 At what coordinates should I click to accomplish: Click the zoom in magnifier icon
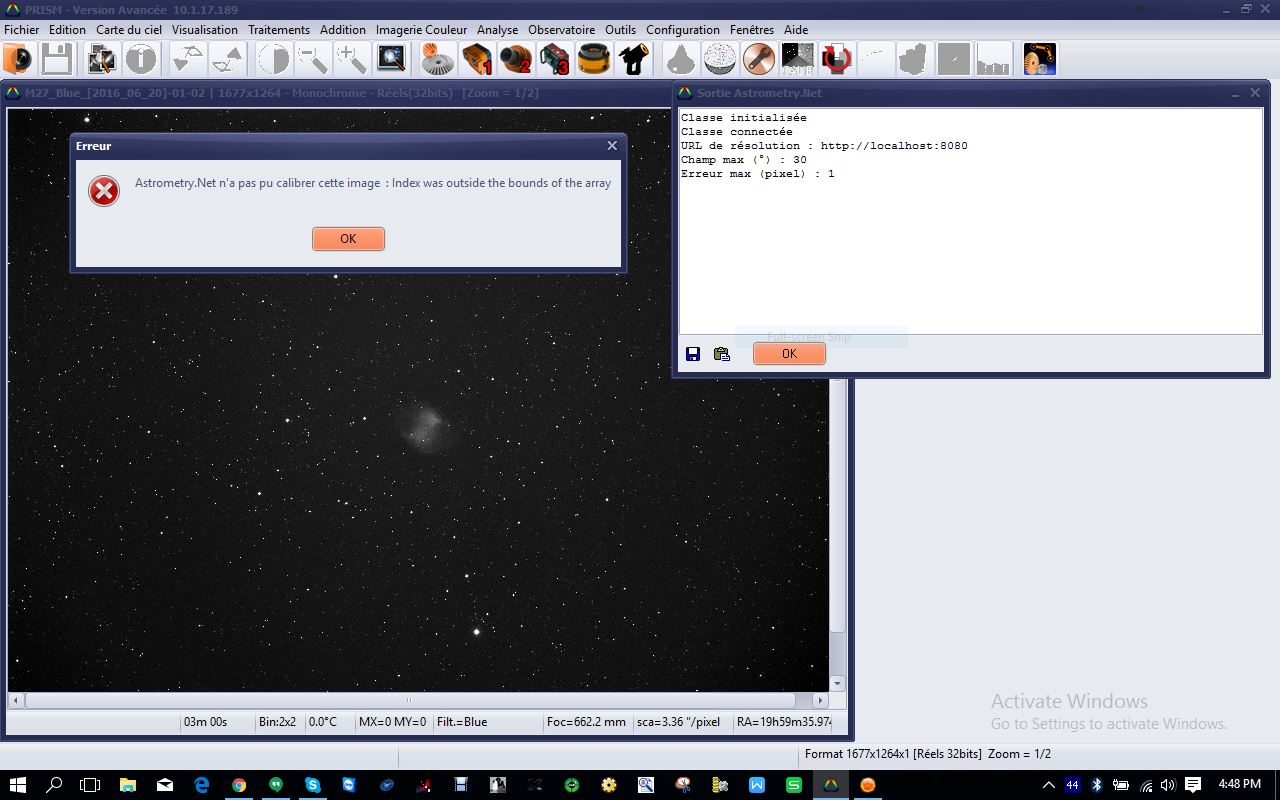click(x=351, y=60)
